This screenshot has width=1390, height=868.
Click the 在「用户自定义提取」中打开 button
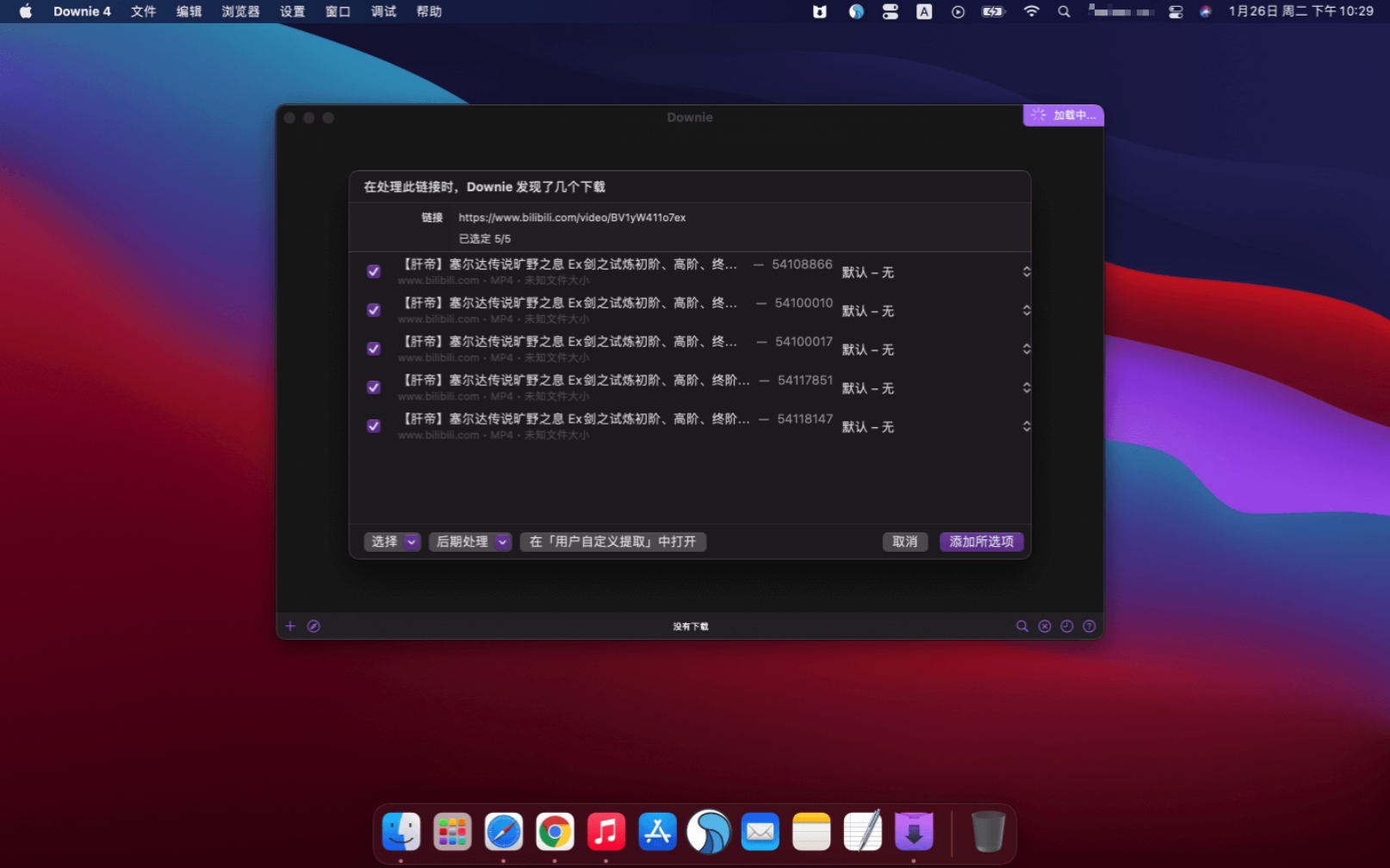click(x=612, y=542)
